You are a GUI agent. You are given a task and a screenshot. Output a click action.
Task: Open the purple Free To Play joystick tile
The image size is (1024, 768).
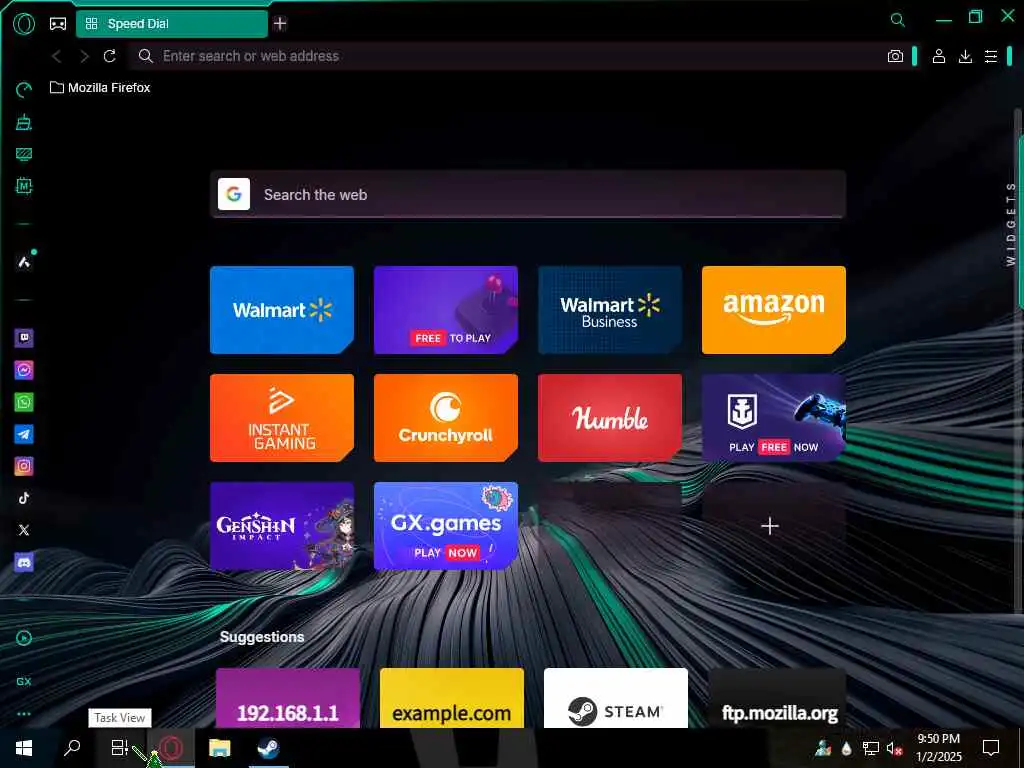pyautogui.click(x=446, y=310)
